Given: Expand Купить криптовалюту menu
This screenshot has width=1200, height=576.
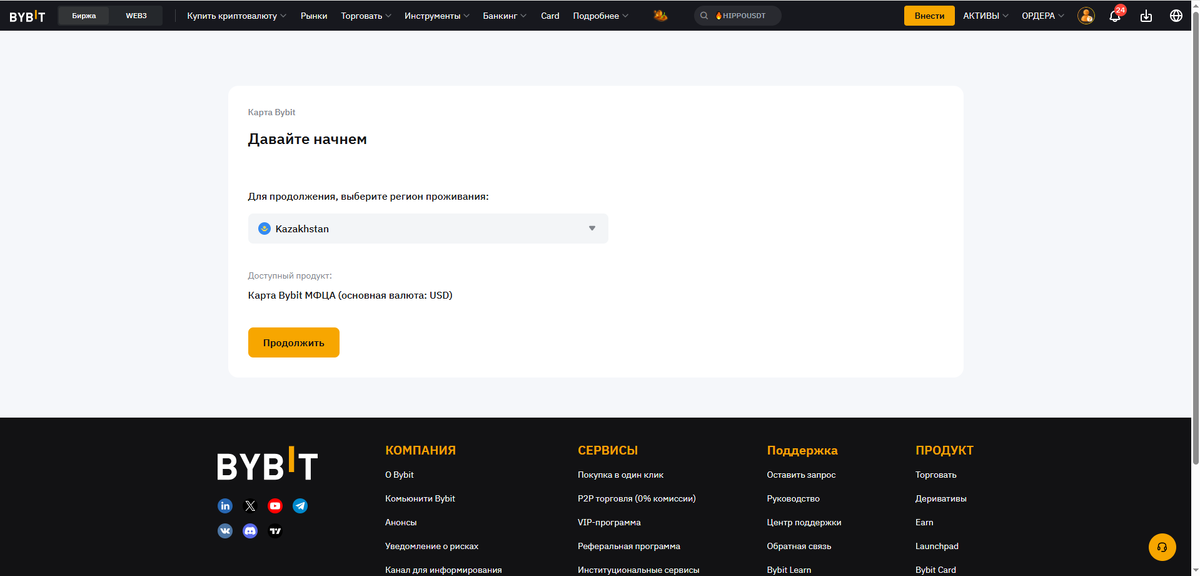Looking at the screenshot, I should click(x=236, y=16).
